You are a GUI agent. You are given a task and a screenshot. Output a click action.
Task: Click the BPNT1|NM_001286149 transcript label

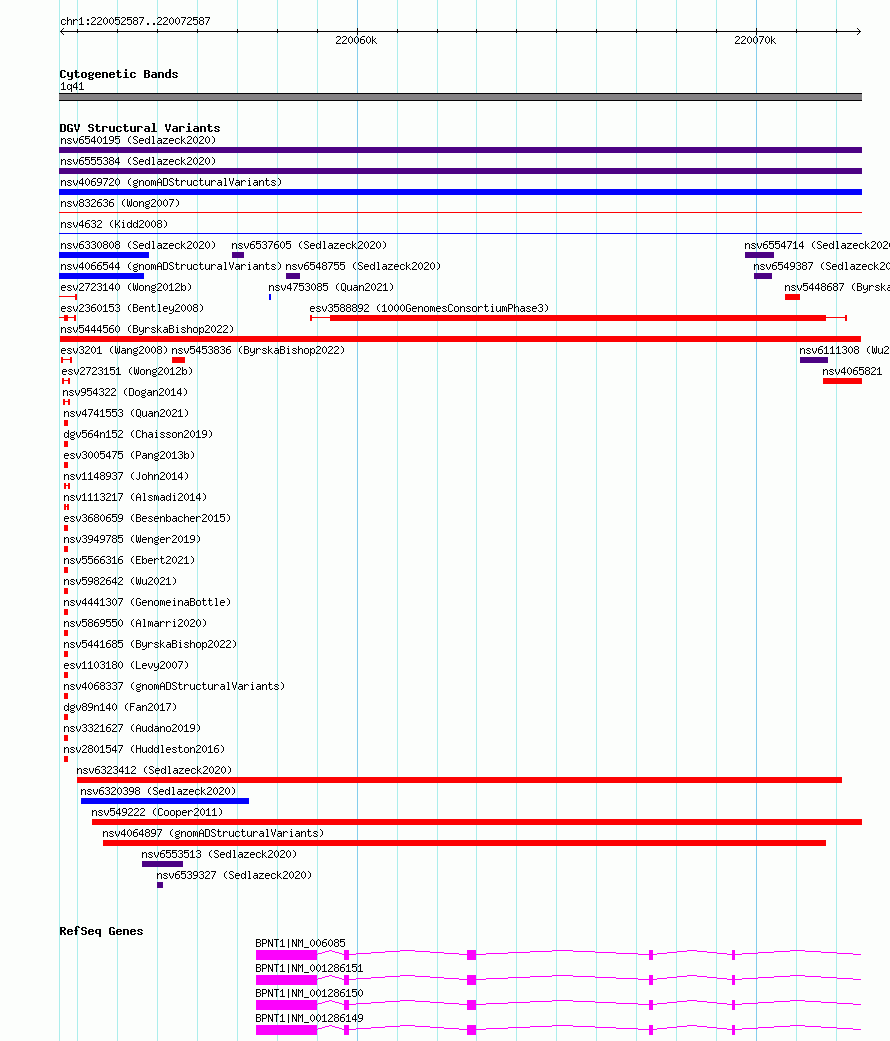click(309, 1018)
